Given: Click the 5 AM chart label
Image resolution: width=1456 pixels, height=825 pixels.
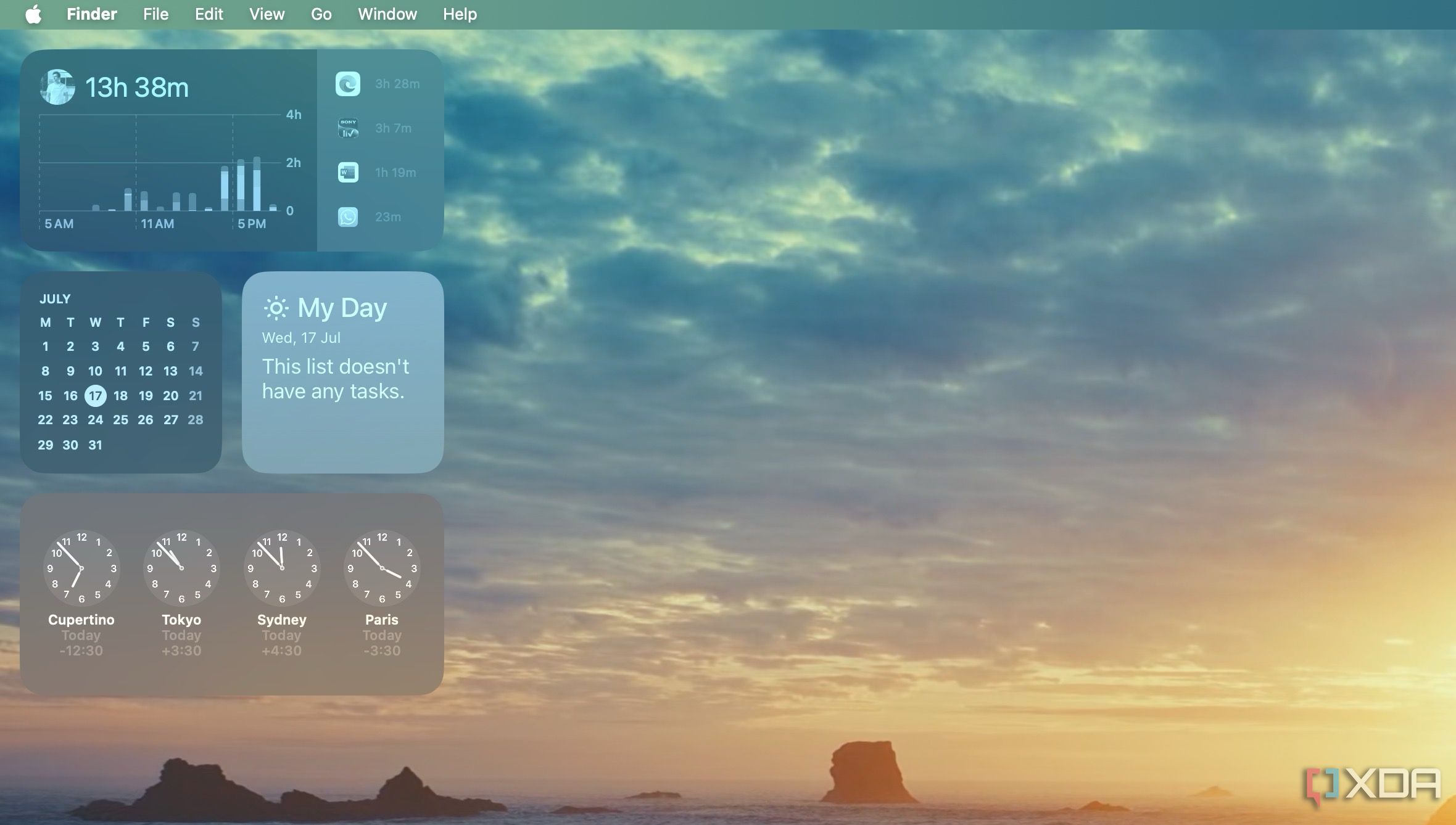Looking at the screenshot, I should point(59,224).
